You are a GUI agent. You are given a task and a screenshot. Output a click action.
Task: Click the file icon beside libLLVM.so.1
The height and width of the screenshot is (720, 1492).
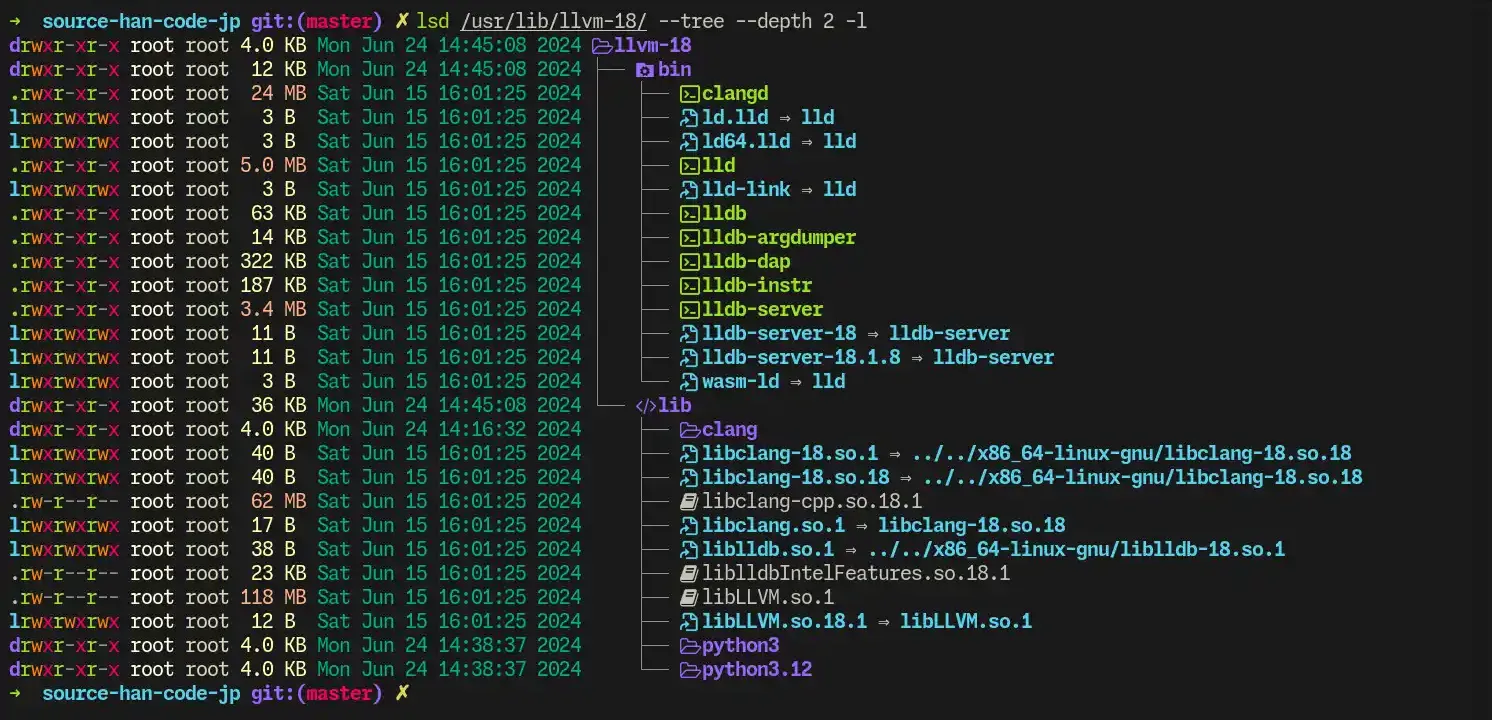point(689,597)
